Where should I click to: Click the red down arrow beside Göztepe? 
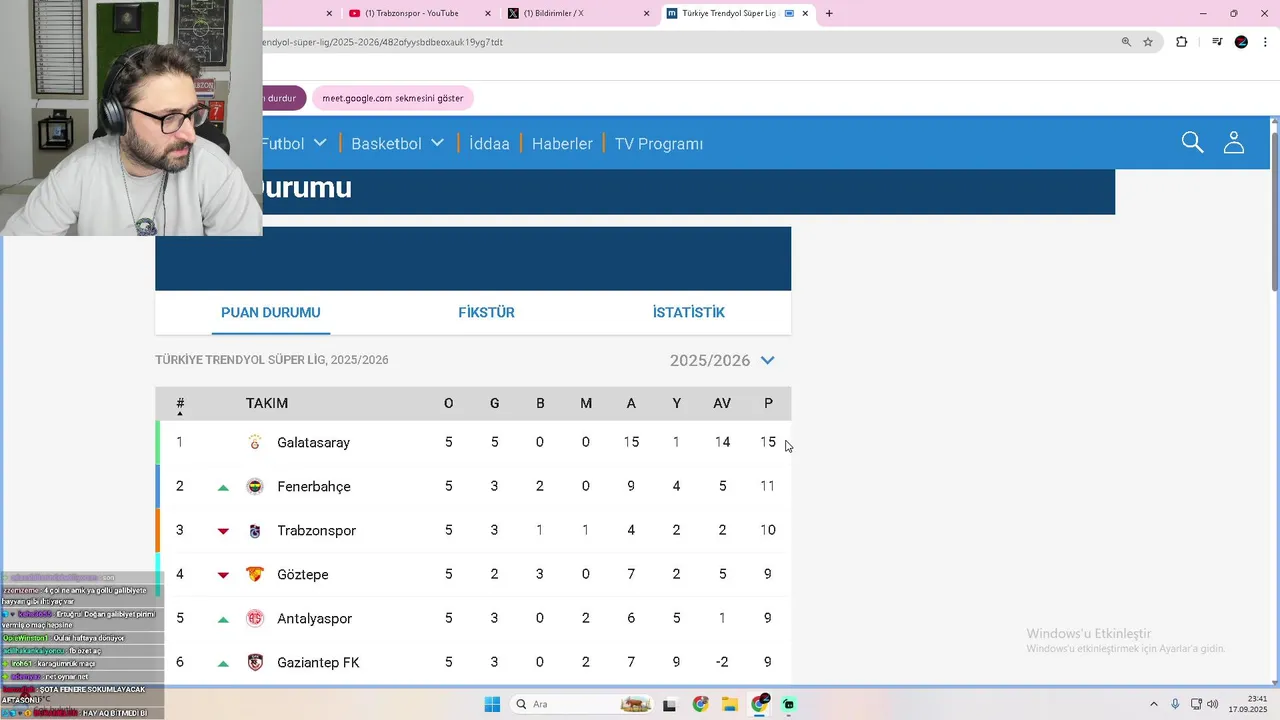(x=223, y=575)
